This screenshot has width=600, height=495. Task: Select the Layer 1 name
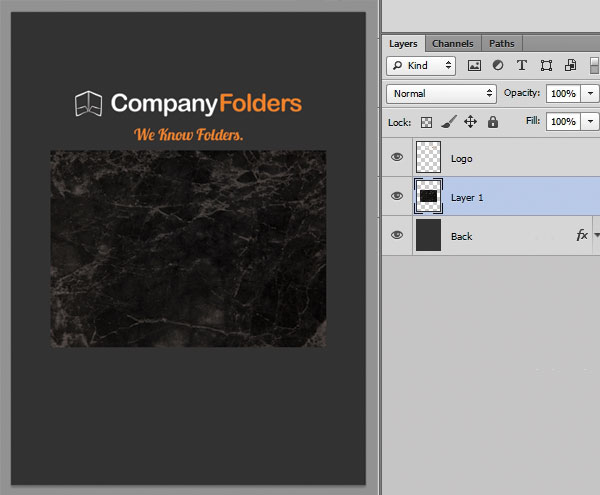pos(467,198)
